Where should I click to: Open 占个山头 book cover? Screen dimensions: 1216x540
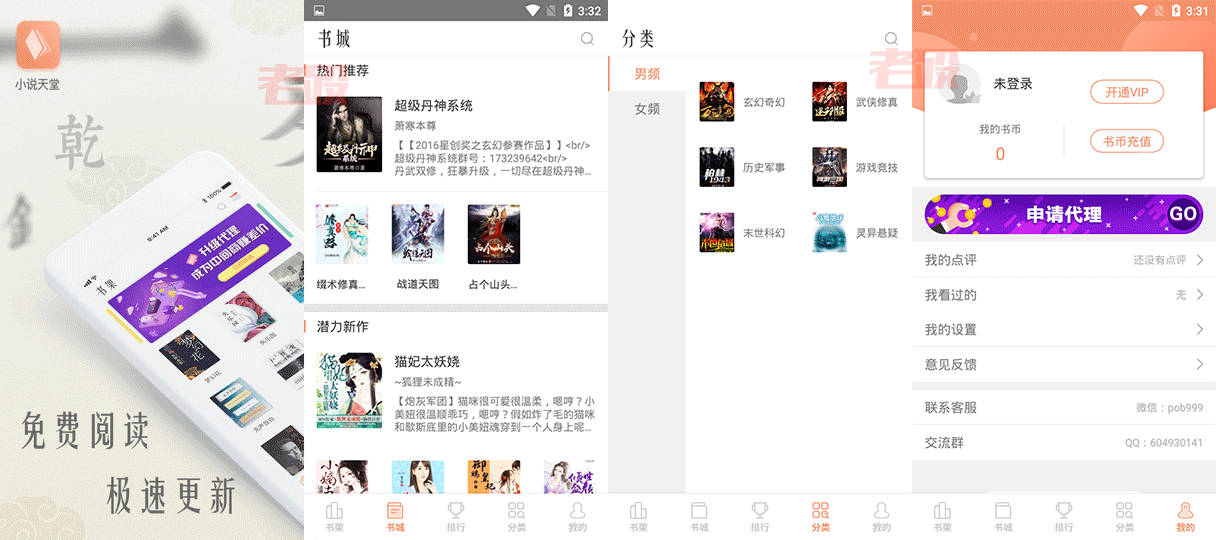pyautogui.click(x=494, y=234)
